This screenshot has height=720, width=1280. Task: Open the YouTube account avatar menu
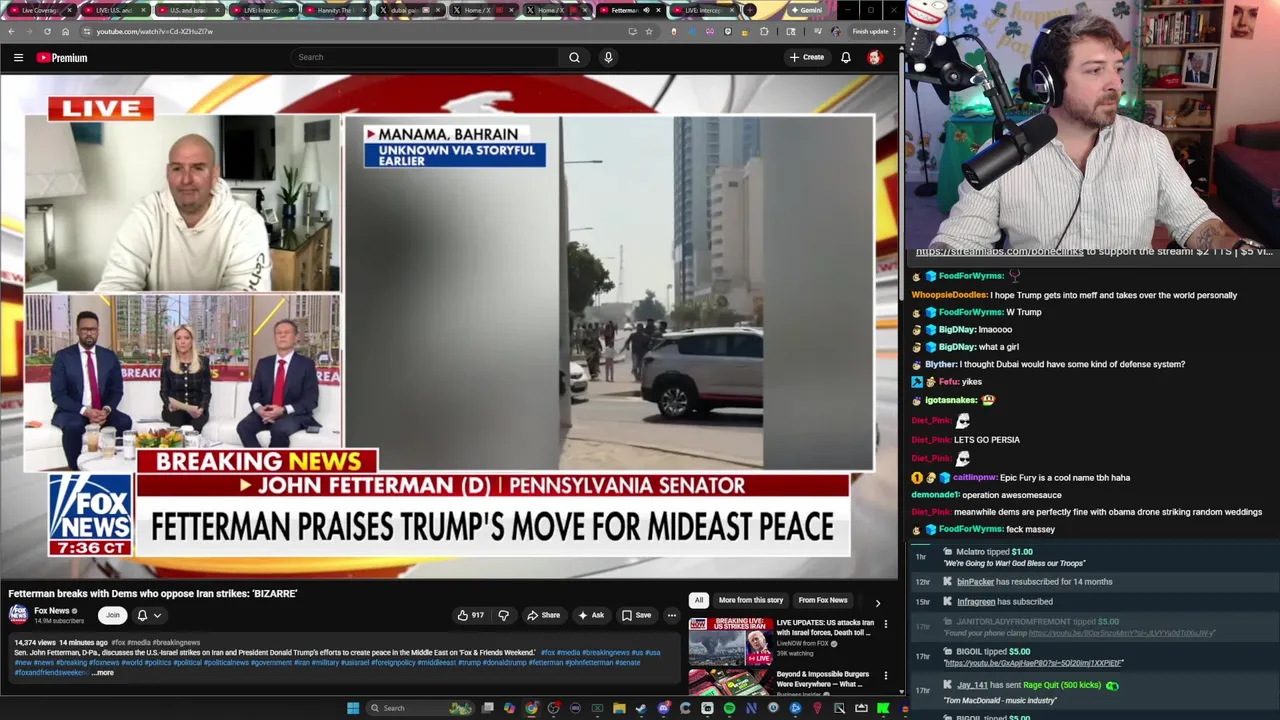pyautogui.click(x=875, y=58)
